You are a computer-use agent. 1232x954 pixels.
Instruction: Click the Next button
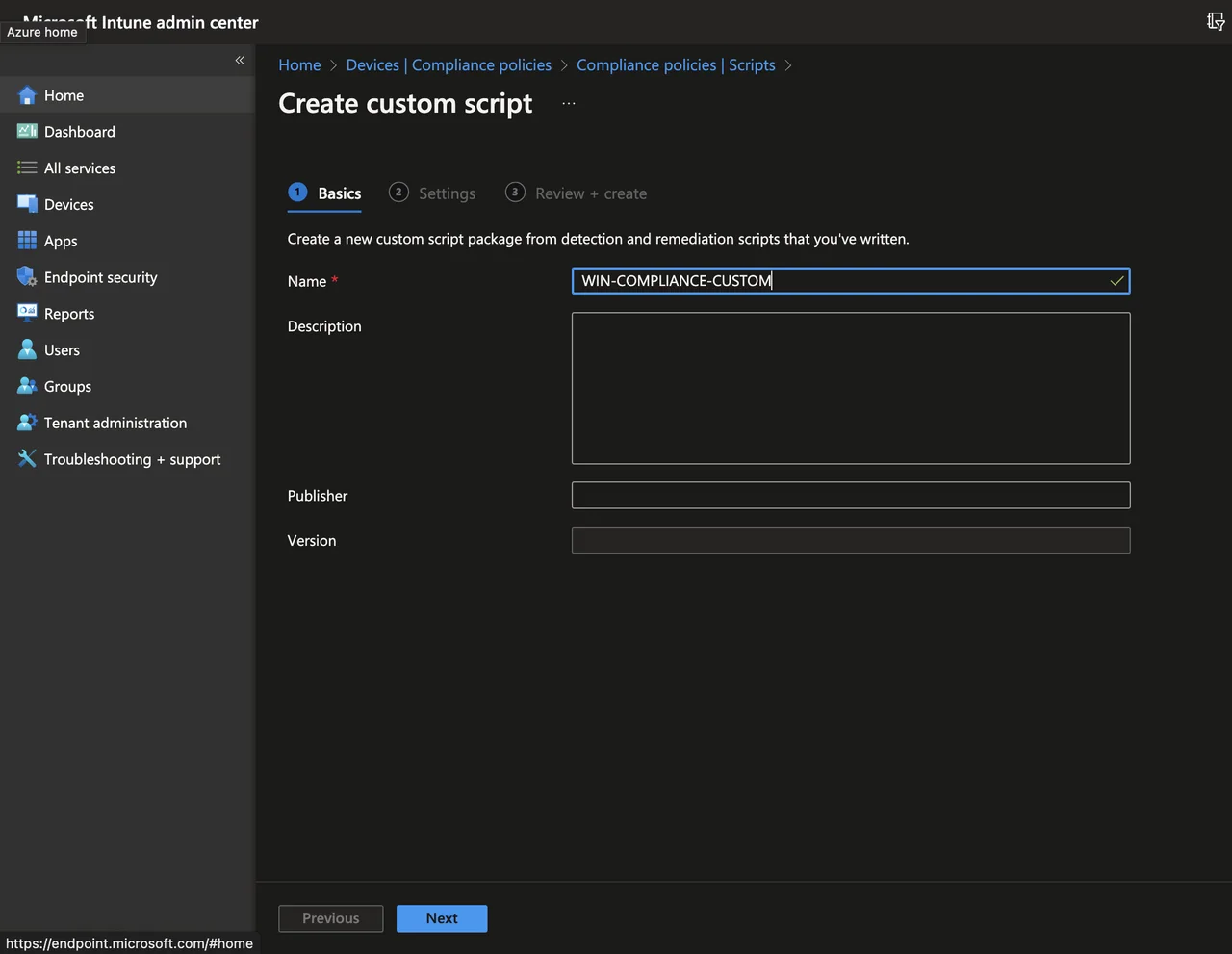pyautogui.click(x=442, y=918)
